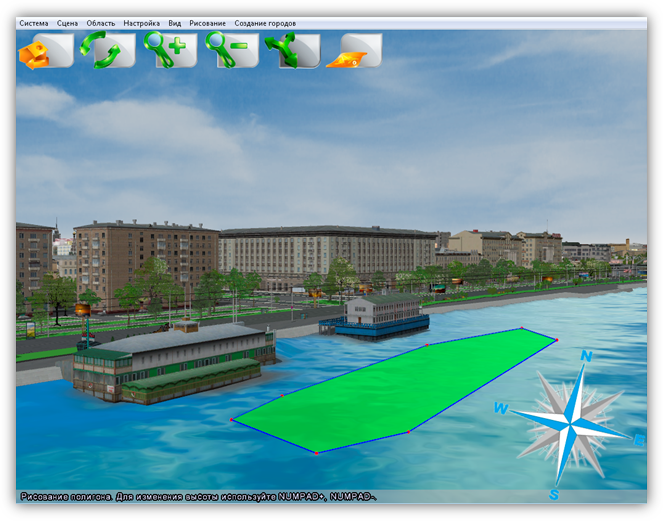
Task: Click the orange buildings toolbar icon
Action: point(45,50)
